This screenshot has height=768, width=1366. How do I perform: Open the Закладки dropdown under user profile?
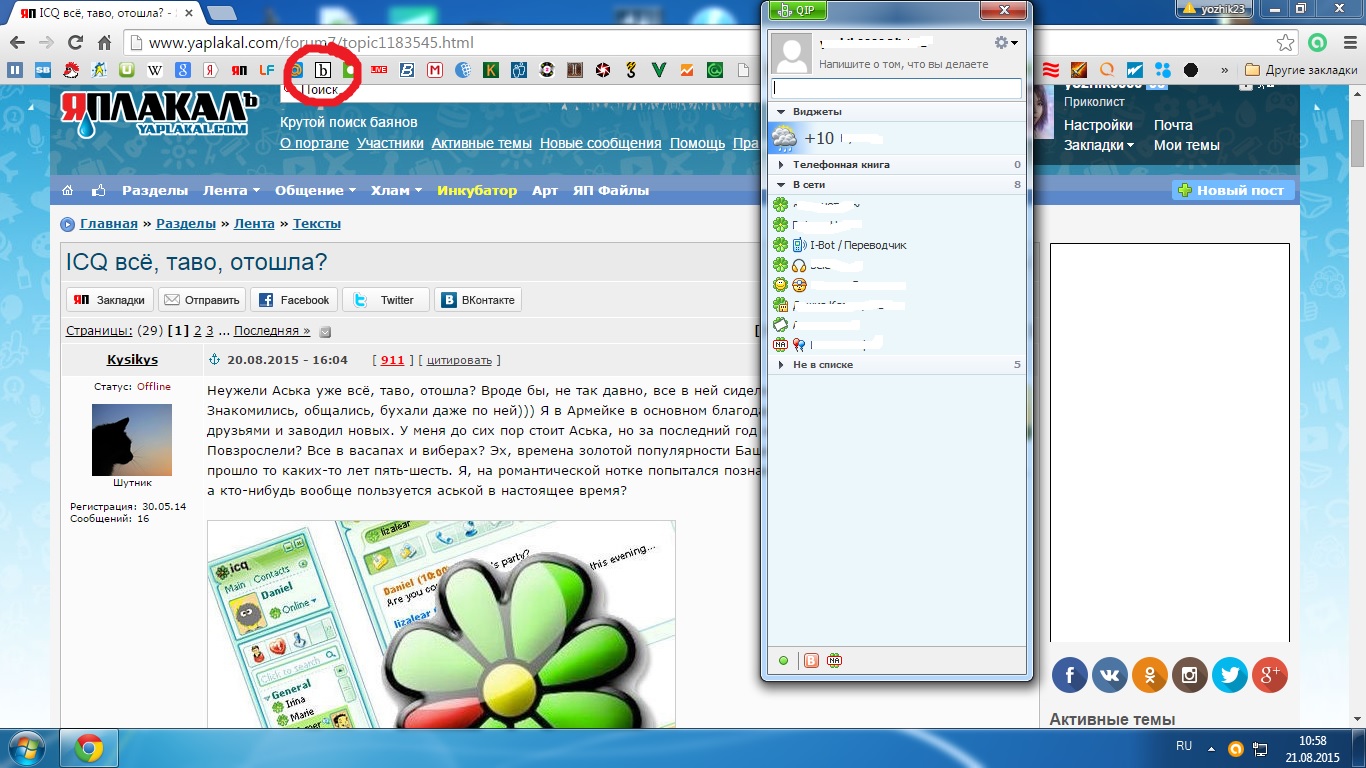tap(1099, 145)
